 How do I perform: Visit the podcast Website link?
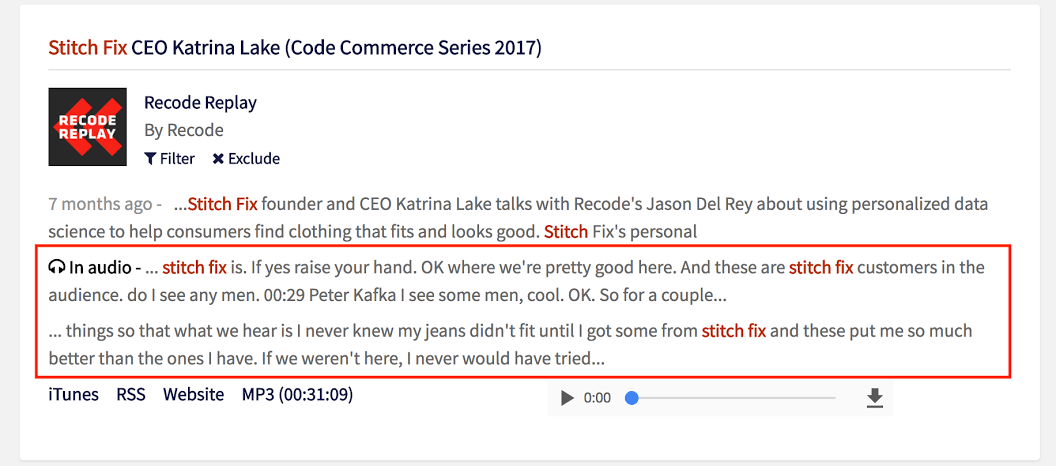194,395
